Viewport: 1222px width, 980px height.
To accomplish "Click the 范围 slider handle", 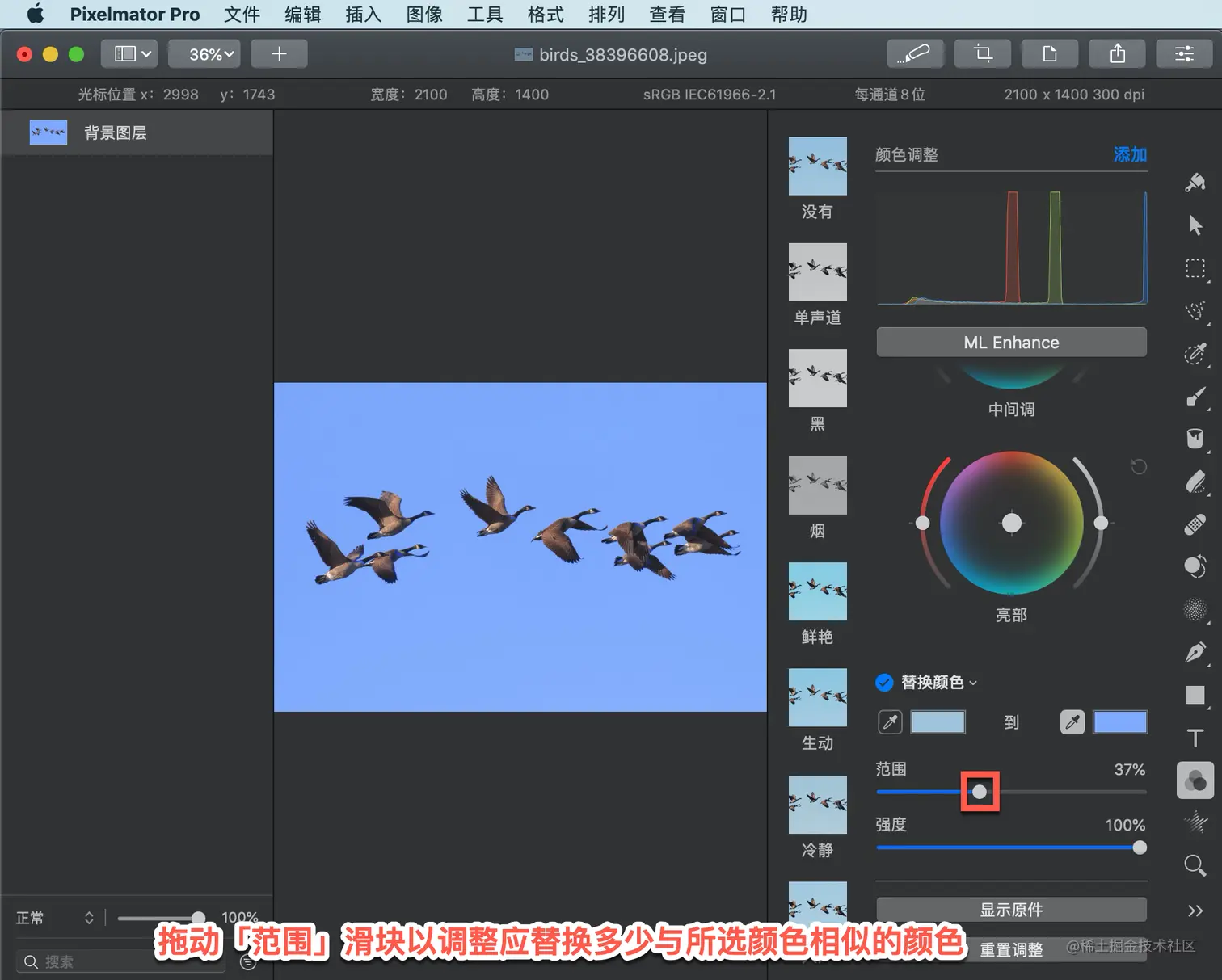I will coord(980,792).
